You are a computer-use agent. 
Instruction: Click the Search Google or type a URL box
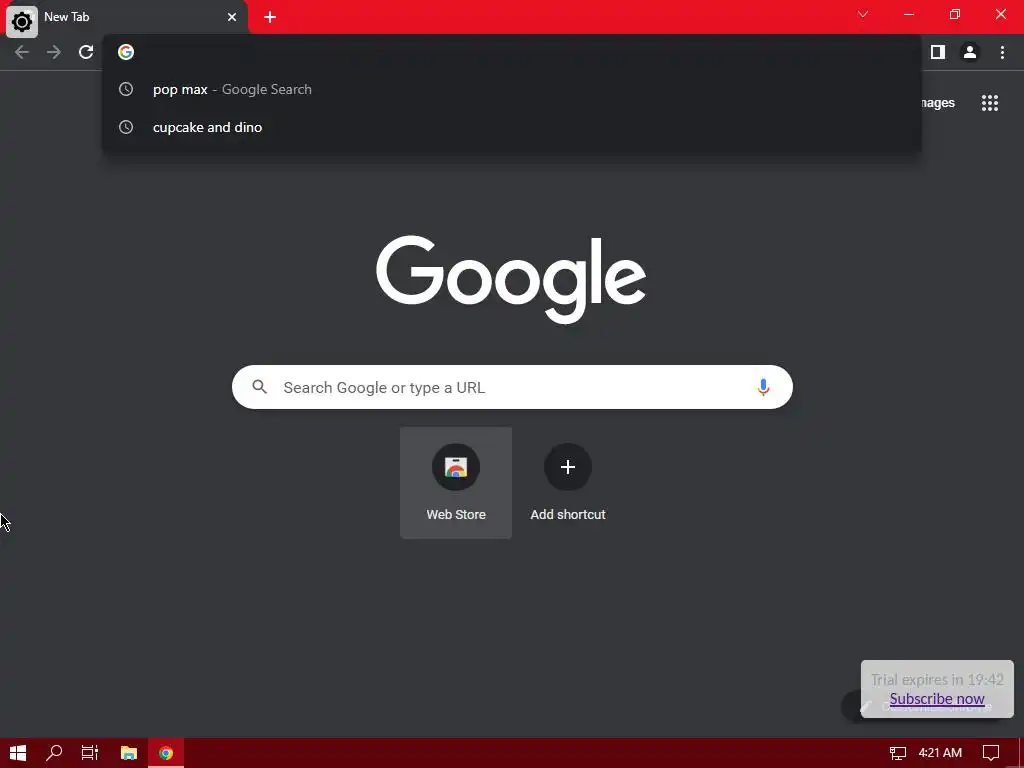pyautogui.click(x=512, y=387)
